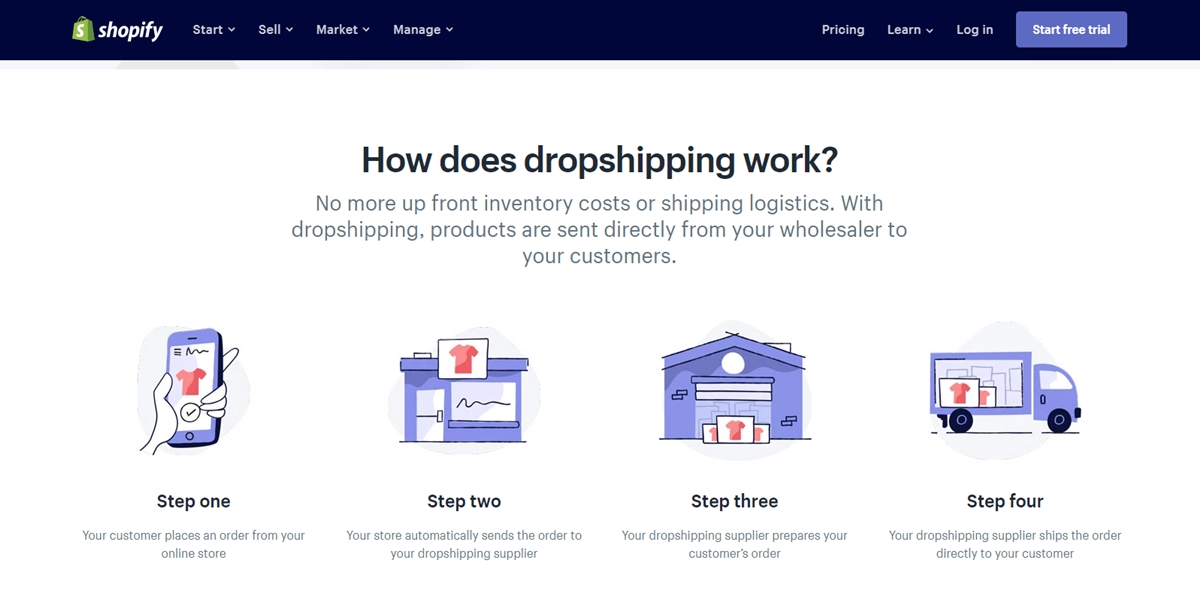Click the Shopify shopping bag logo icon
The width and height of the screenshot is (1200, 608).
(82, 29)
